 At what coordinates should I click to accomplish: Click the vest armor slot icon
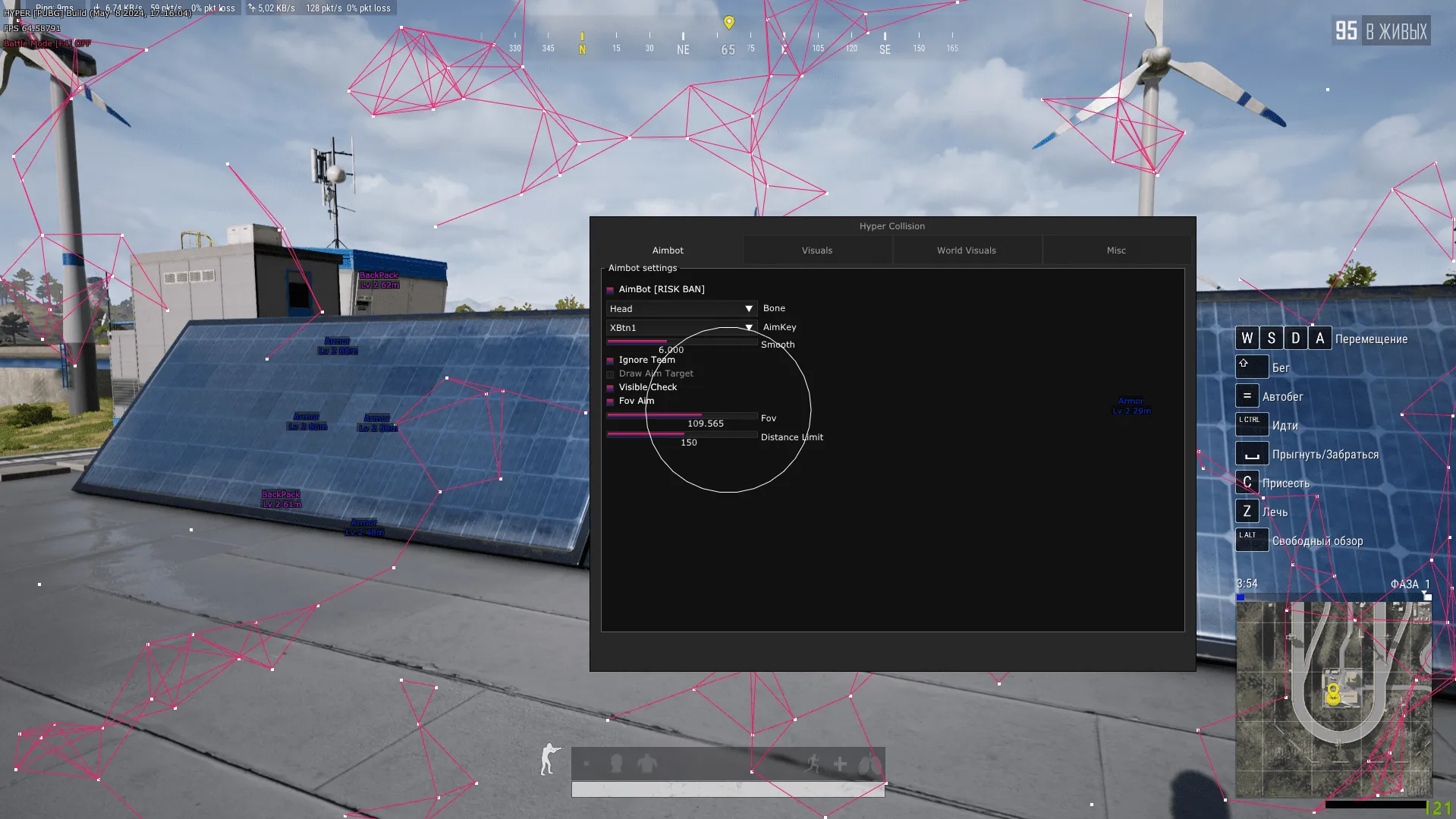point(647,764)
